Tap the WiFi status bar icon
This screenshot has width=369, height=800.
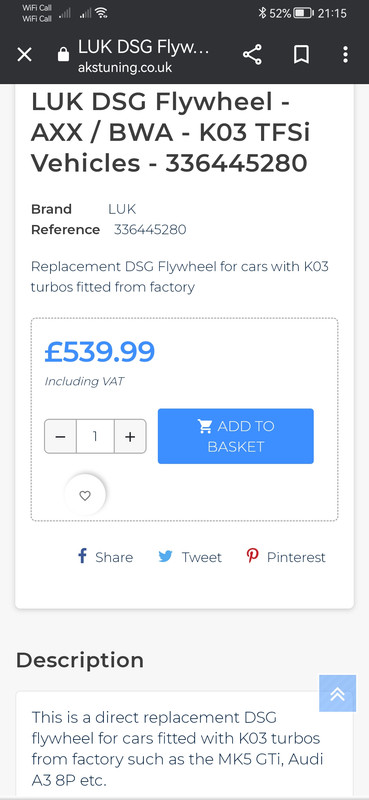[101, 13]
